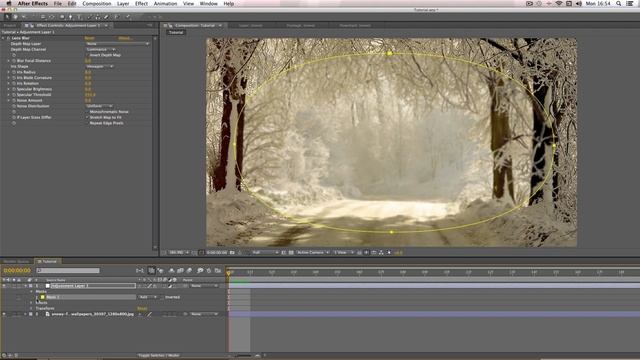Image resolution: width=640 pixels, height=360 pixels.
Task: Click the timeline current timecode 0:00:00:00
Action: click(17, 270)
